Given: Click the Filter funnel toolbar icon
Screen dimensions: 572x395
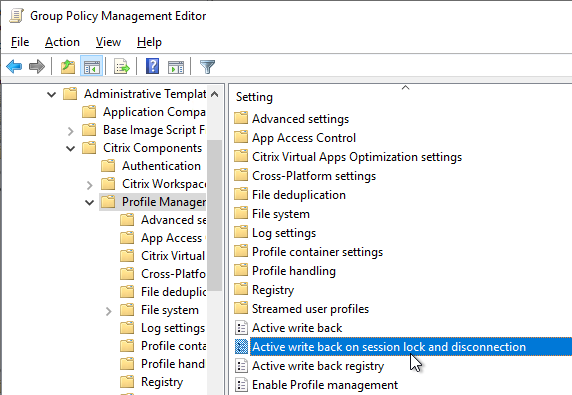Looking at the screenshot, I should click(207, 67).
